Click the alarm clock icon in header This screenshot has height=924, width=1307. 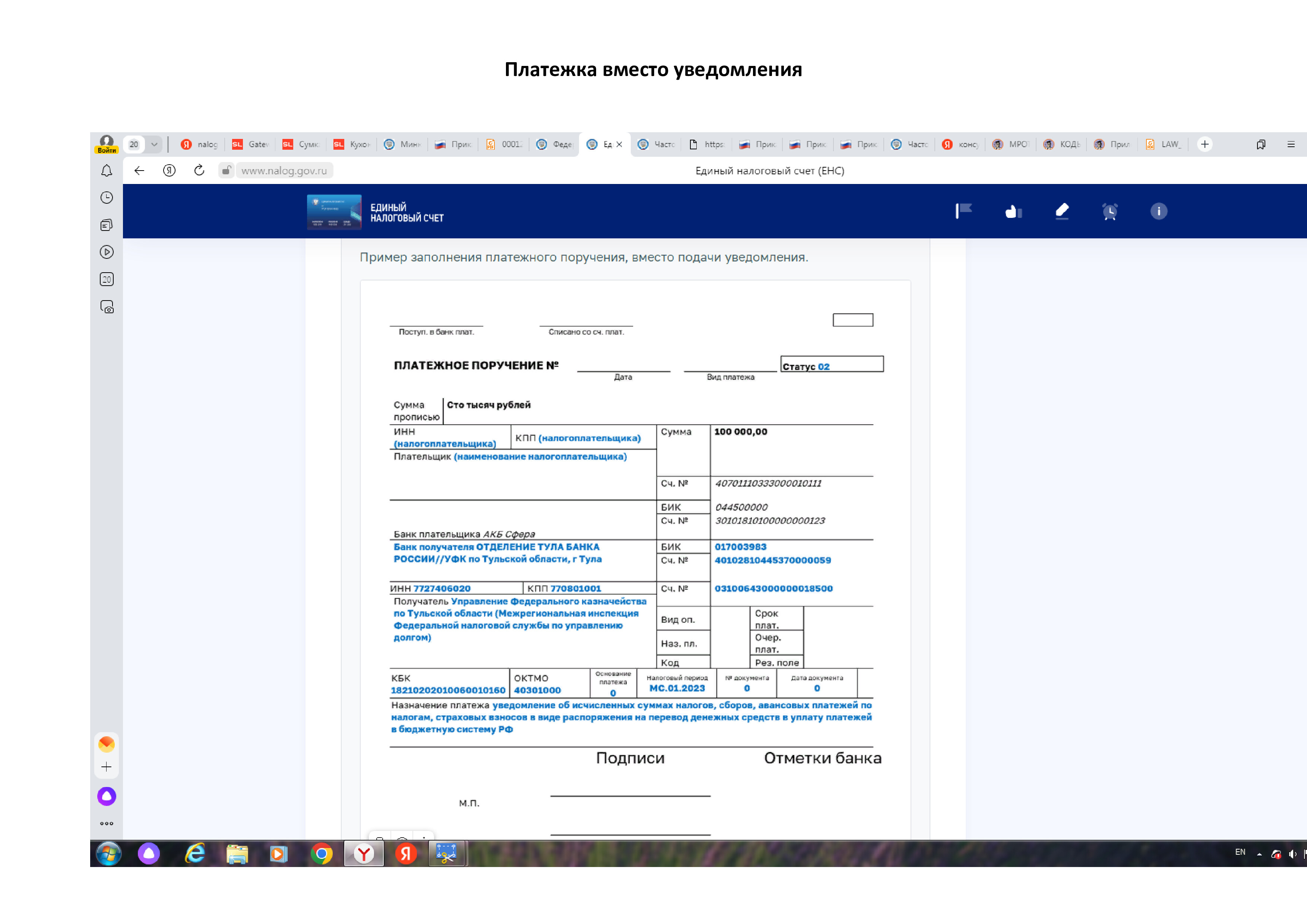pyautogui.click(x=1110, y=211)
